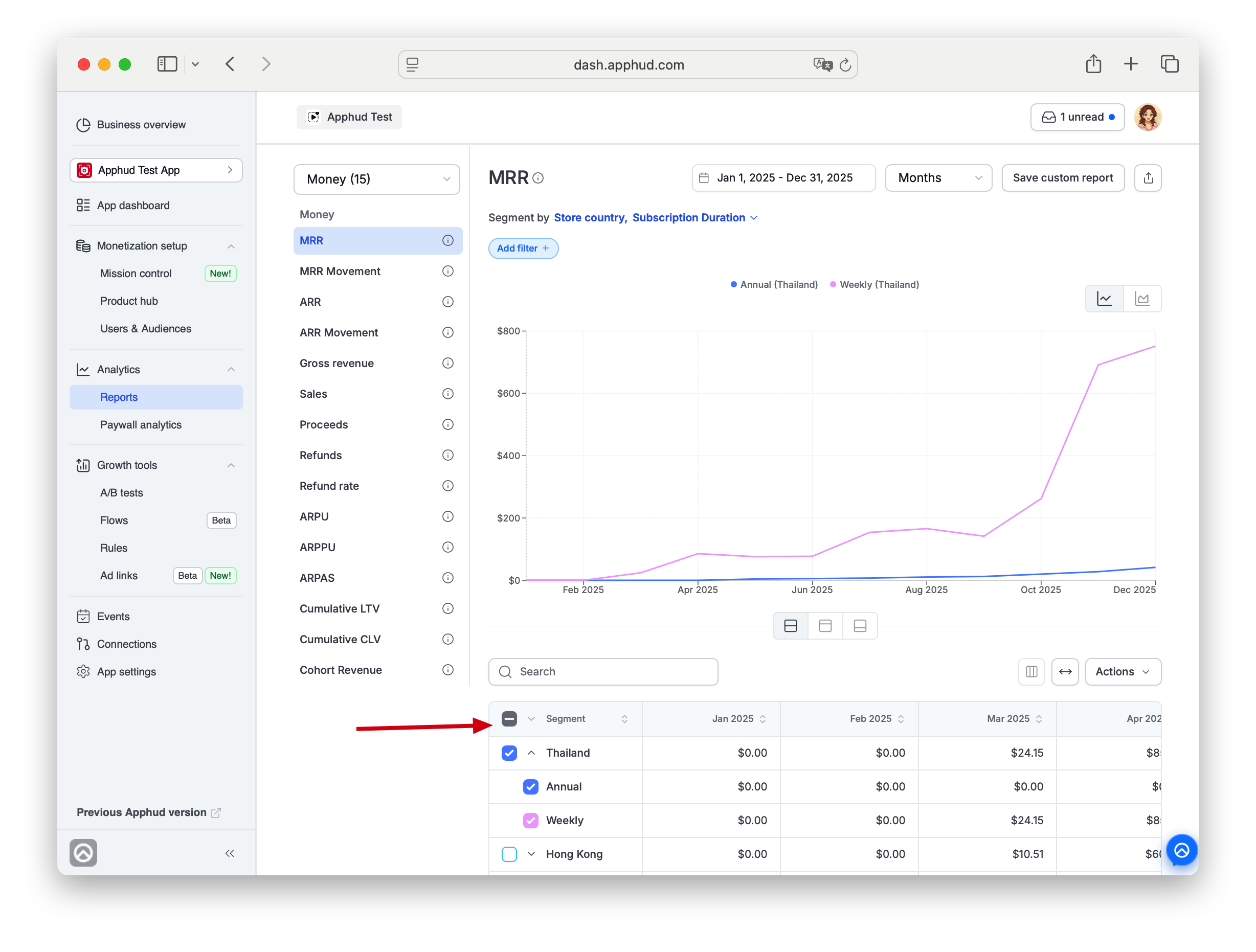Expand Hong Kong row chevron
The width and height of the screenshot is (1256, 952).
[531, 854]
